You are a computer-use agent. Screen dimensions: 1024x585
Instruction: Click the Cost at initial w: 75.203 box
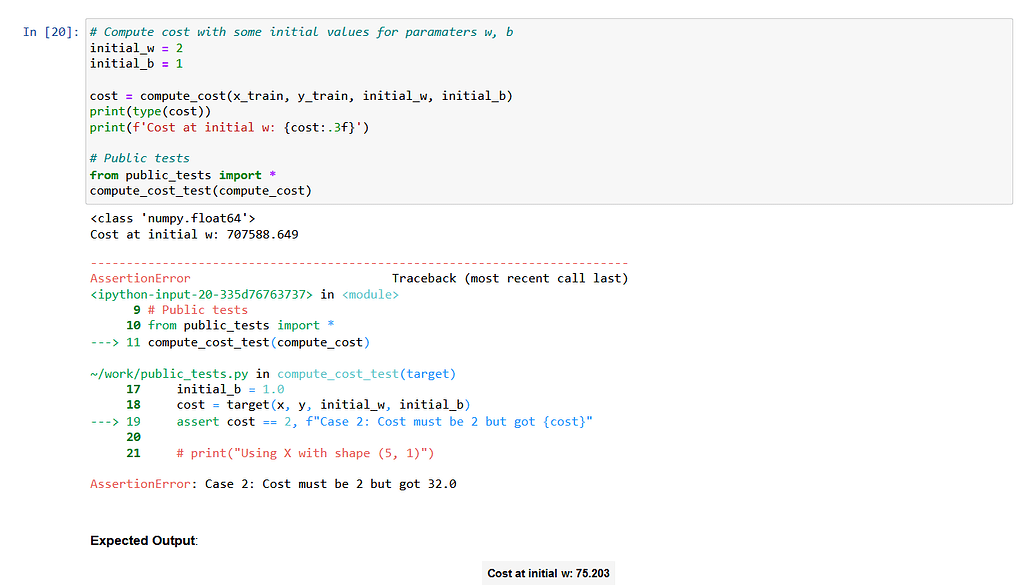click(x=548, y=573)
